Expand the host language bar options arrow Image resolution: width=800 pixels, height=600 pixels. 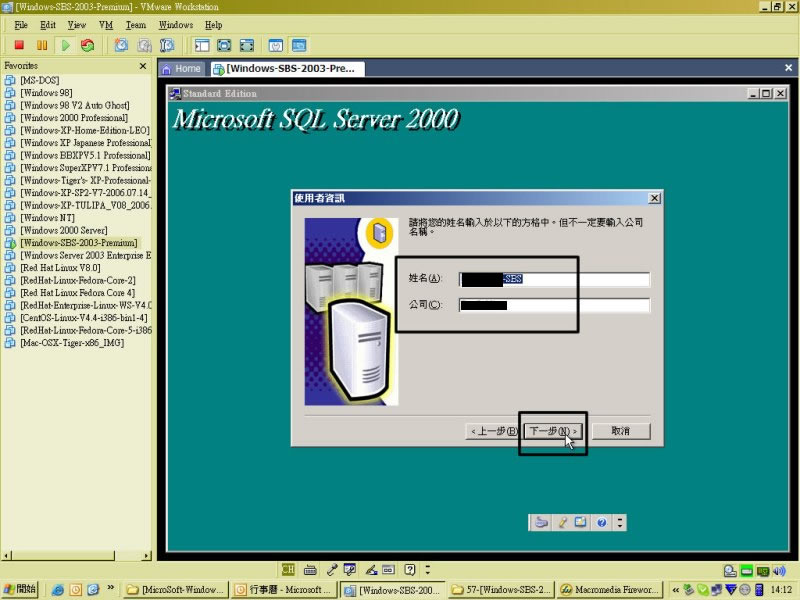pos(428,569)
